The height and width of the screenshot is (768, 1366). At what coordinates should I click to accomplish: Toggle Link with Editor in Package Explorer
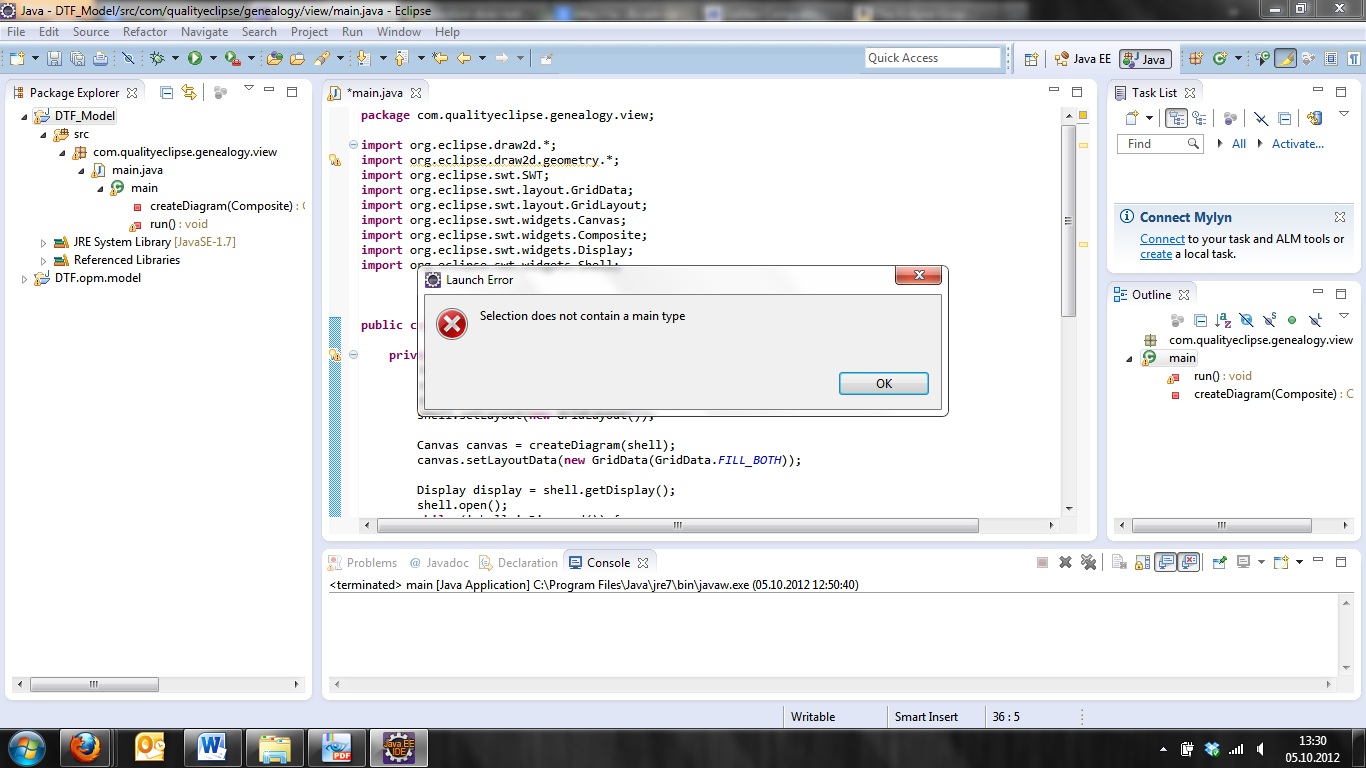pos(189,92)
